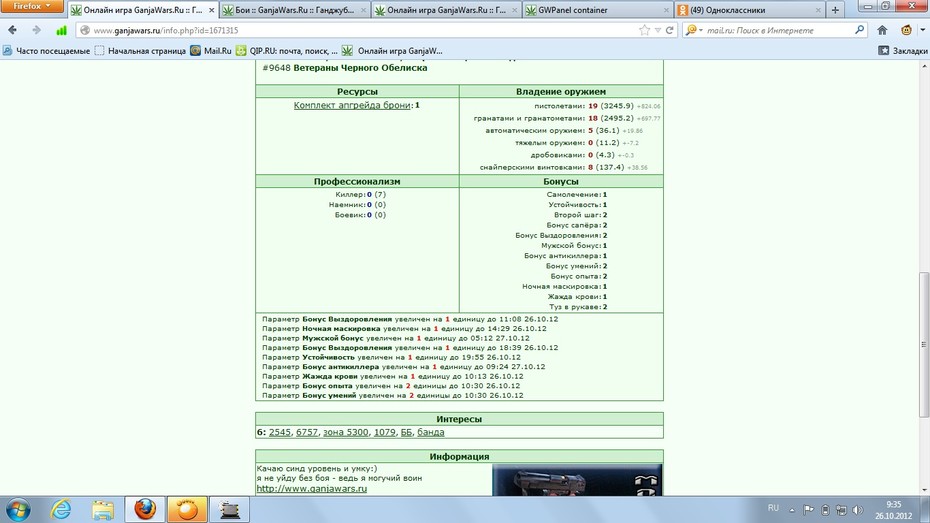Open the Онлайн игра GanjaW... bookmark
This screenshot has width=930, height=523.
pyautogui.click(x=393, y=51)
